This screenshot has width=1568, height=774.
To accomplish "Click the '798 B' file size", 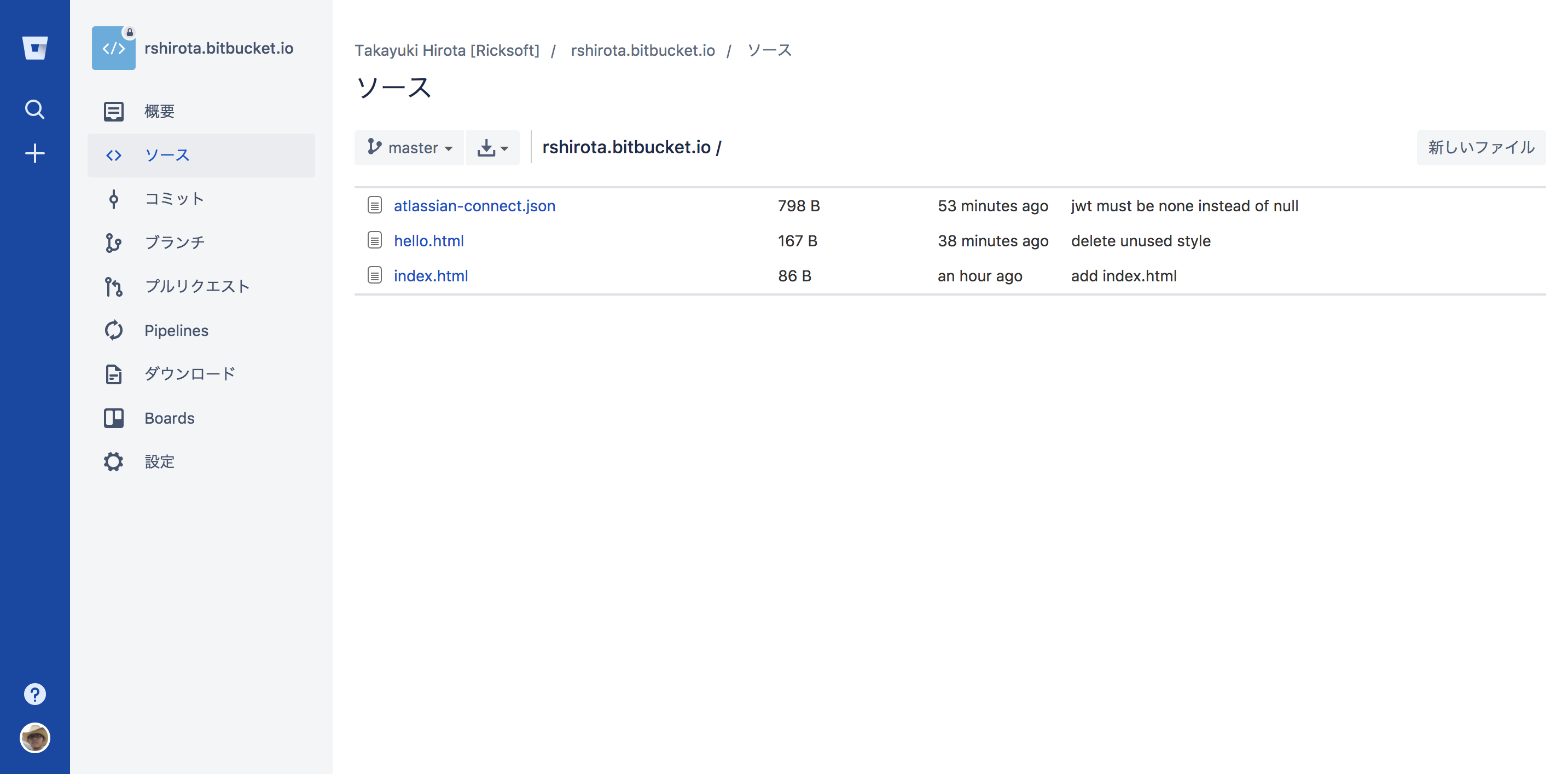I will 799,206.
